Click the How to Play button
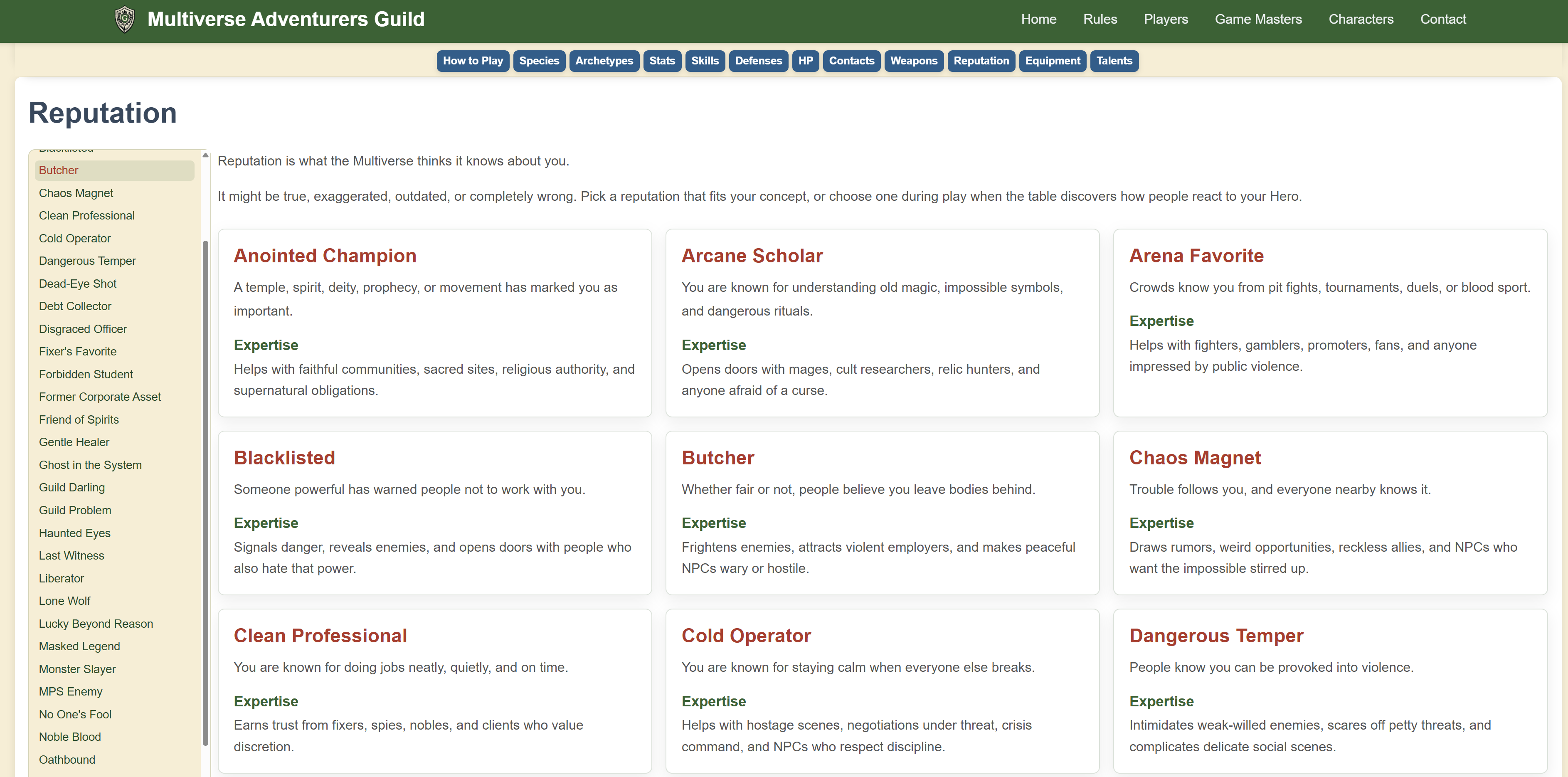 pos(473,61)
